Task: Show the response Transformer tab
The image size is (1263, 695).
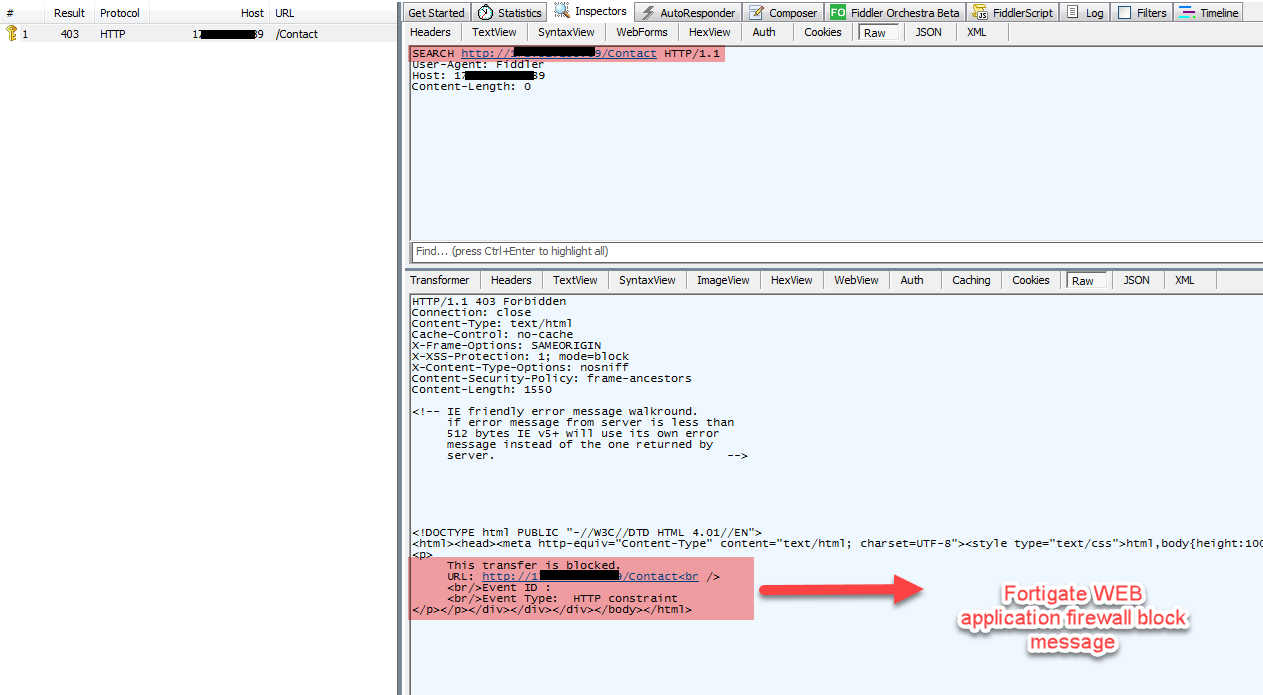Action: (x=439, y=280)
